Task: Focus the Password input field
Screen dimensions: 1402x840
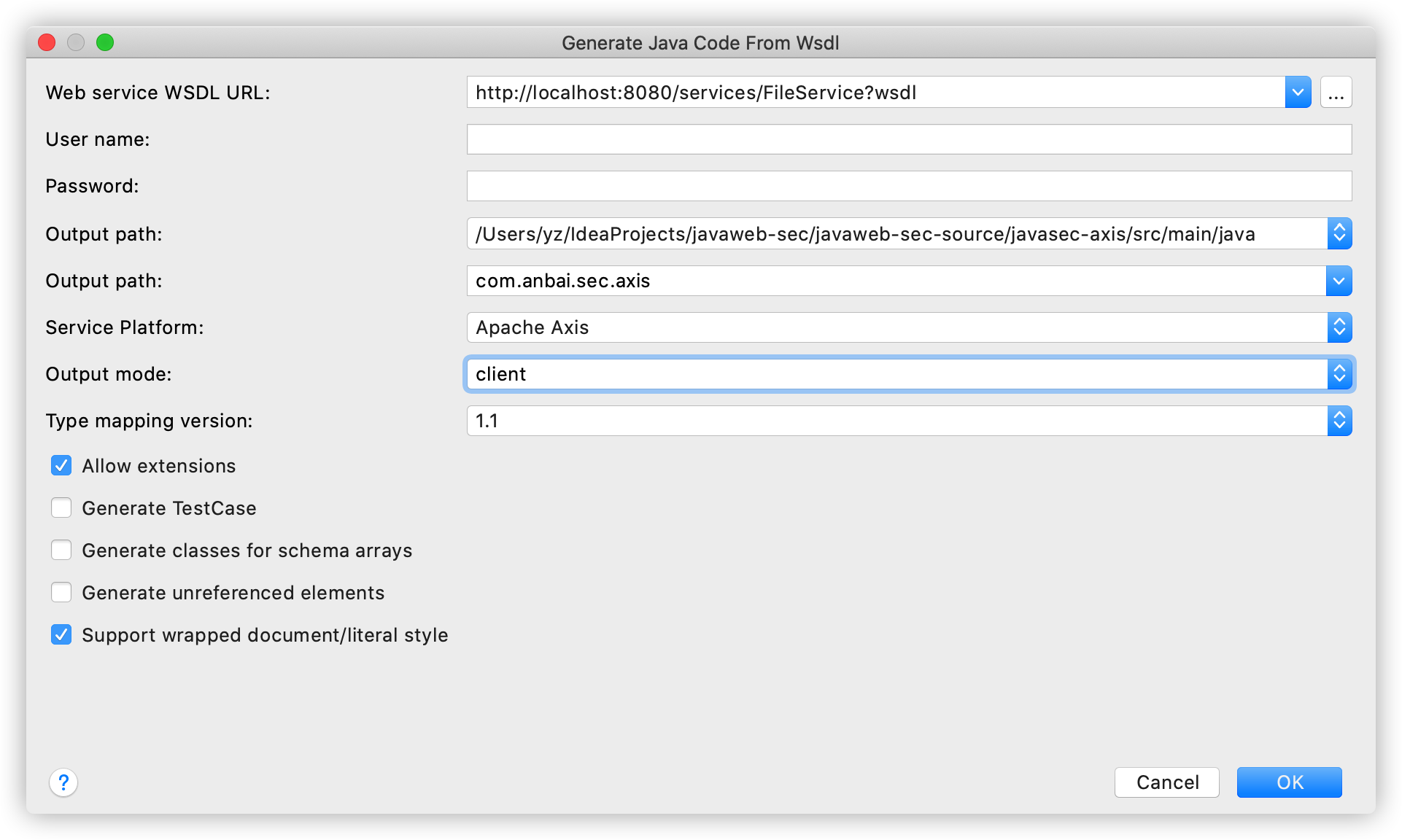Action: pos(908,186)
